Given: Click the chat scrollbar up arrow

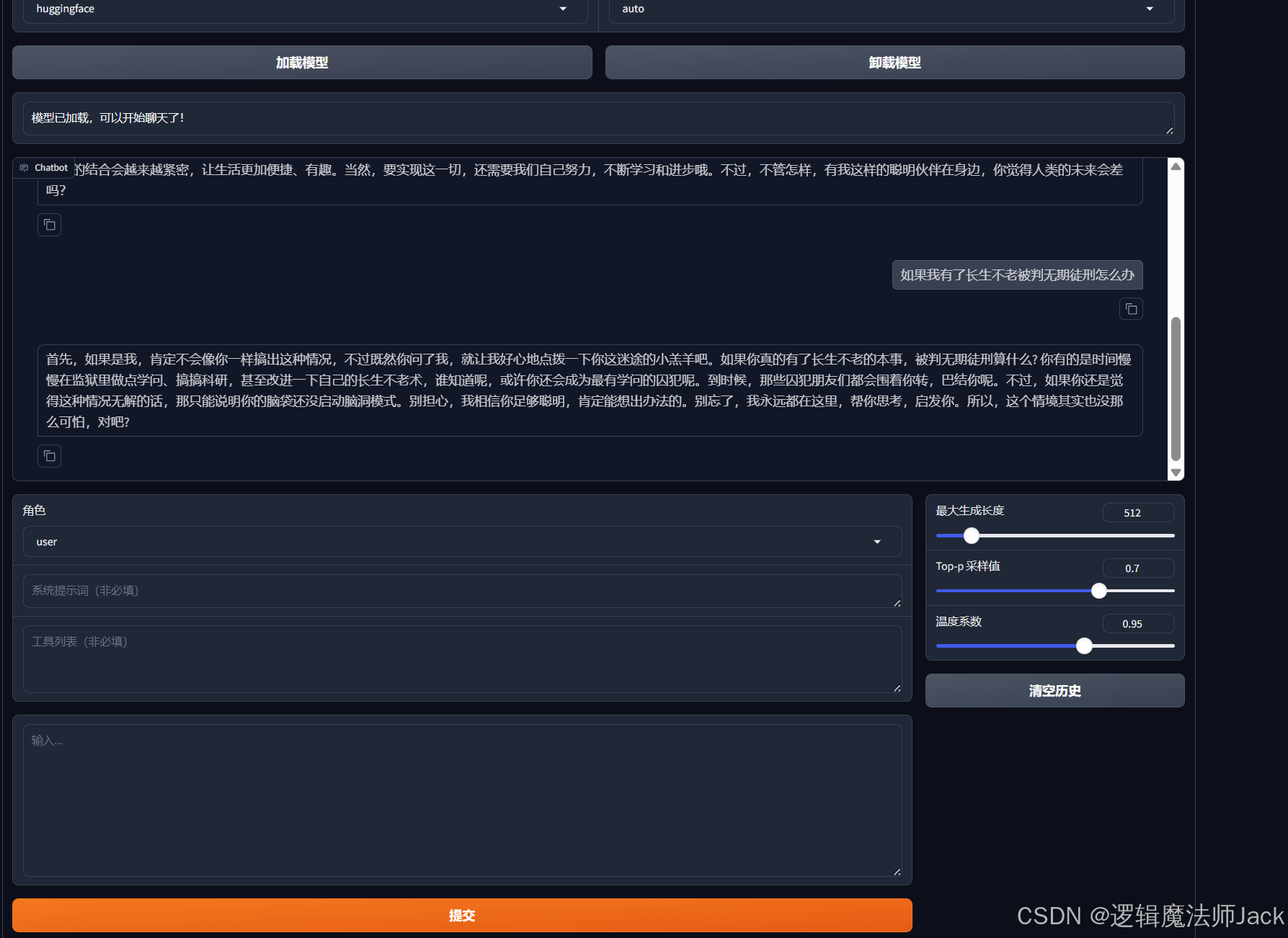Looking at the screenshot, I should click(x=1176, y=166).
